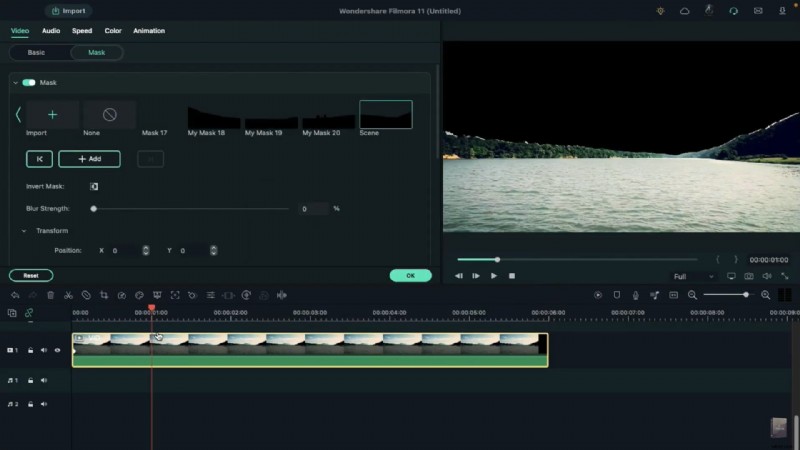The height and width of the screenshot is (450, 800).
Task: Select the Crop tool in the timeline toolbar
Action: (104, 295)
